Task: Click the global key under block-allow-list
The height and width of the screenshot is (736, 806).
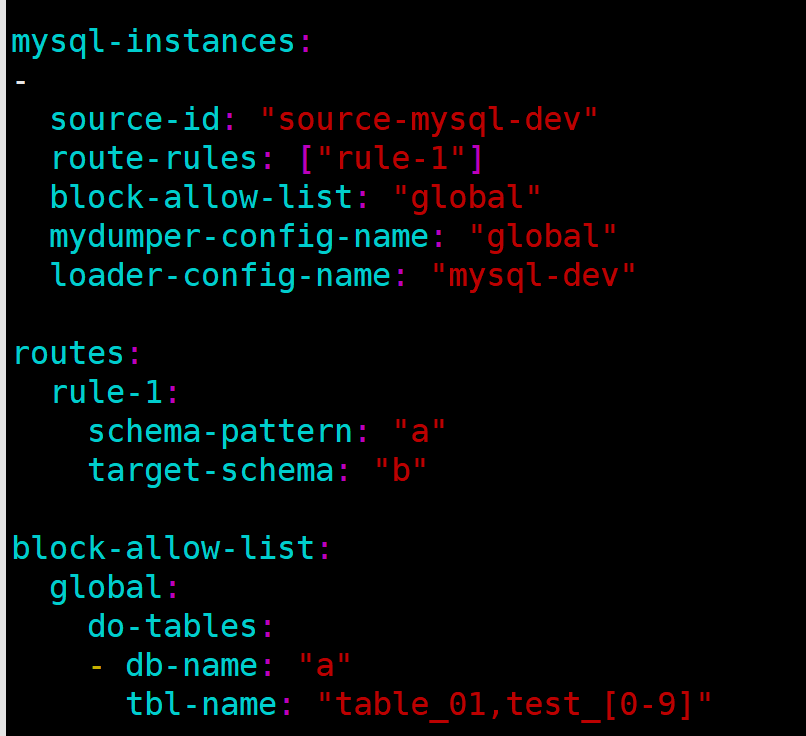Action: [x=106, y=587]
